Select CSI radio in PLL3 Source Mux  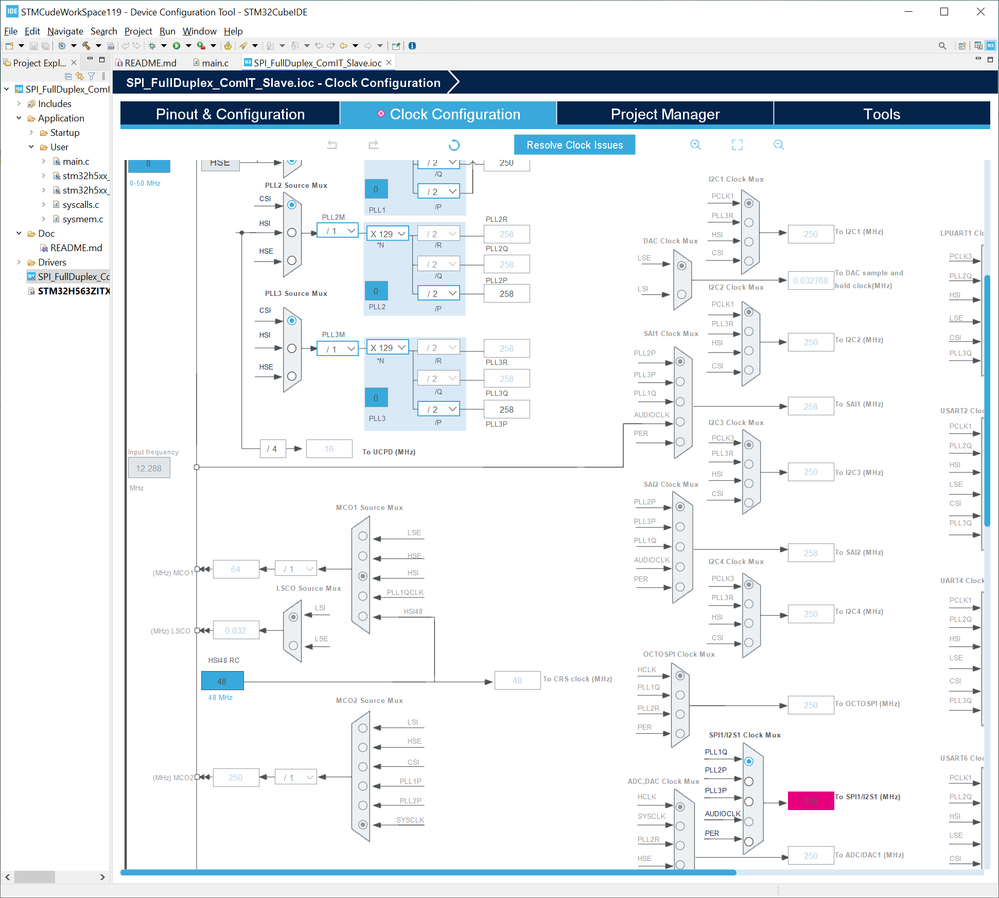292,321
